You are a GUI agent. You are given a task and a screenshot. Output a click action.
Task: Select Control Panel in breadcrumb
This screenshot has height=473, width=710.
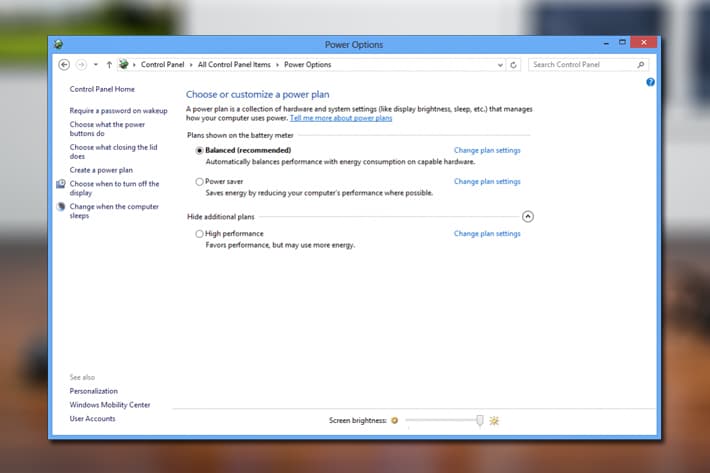[163, 65]
